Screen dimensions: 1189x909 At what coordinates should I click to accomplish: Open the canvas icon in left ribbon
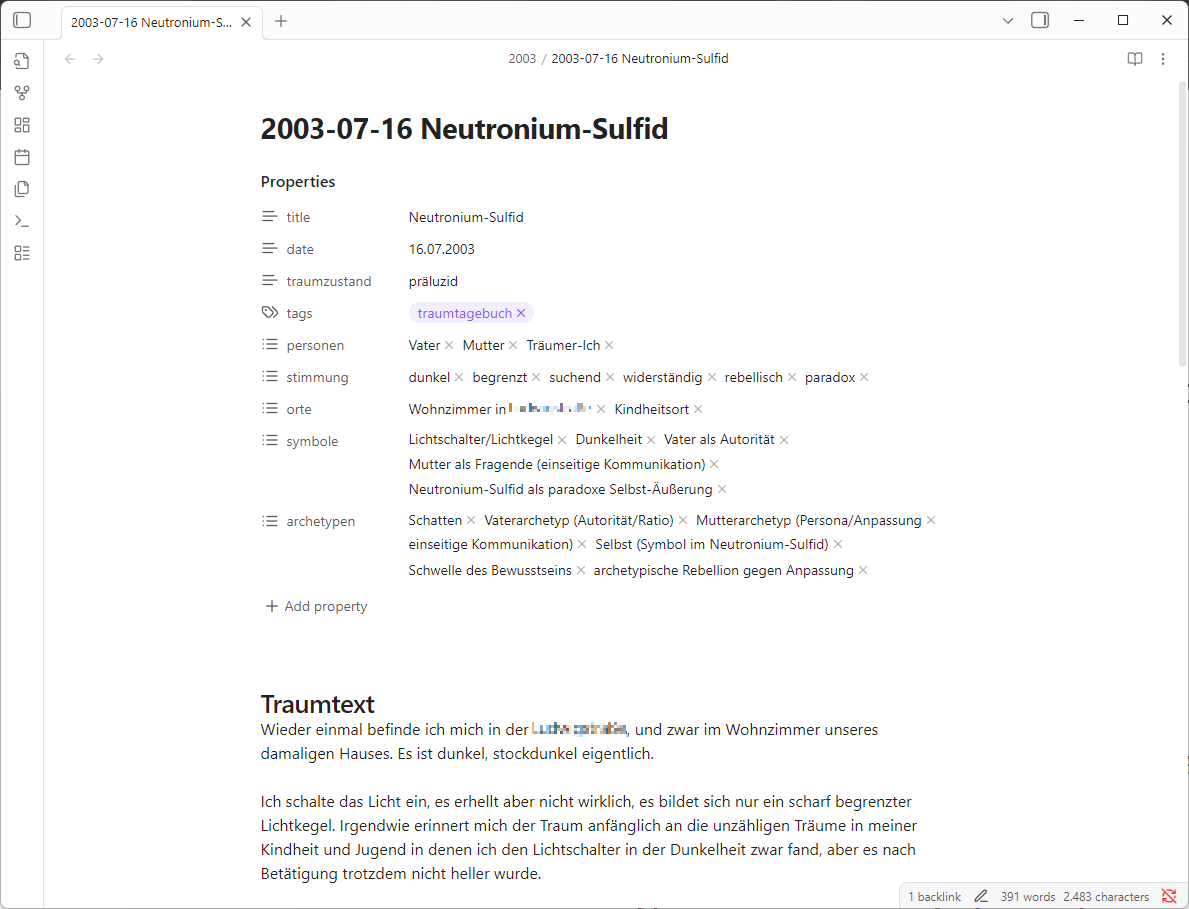coord(22,125)
